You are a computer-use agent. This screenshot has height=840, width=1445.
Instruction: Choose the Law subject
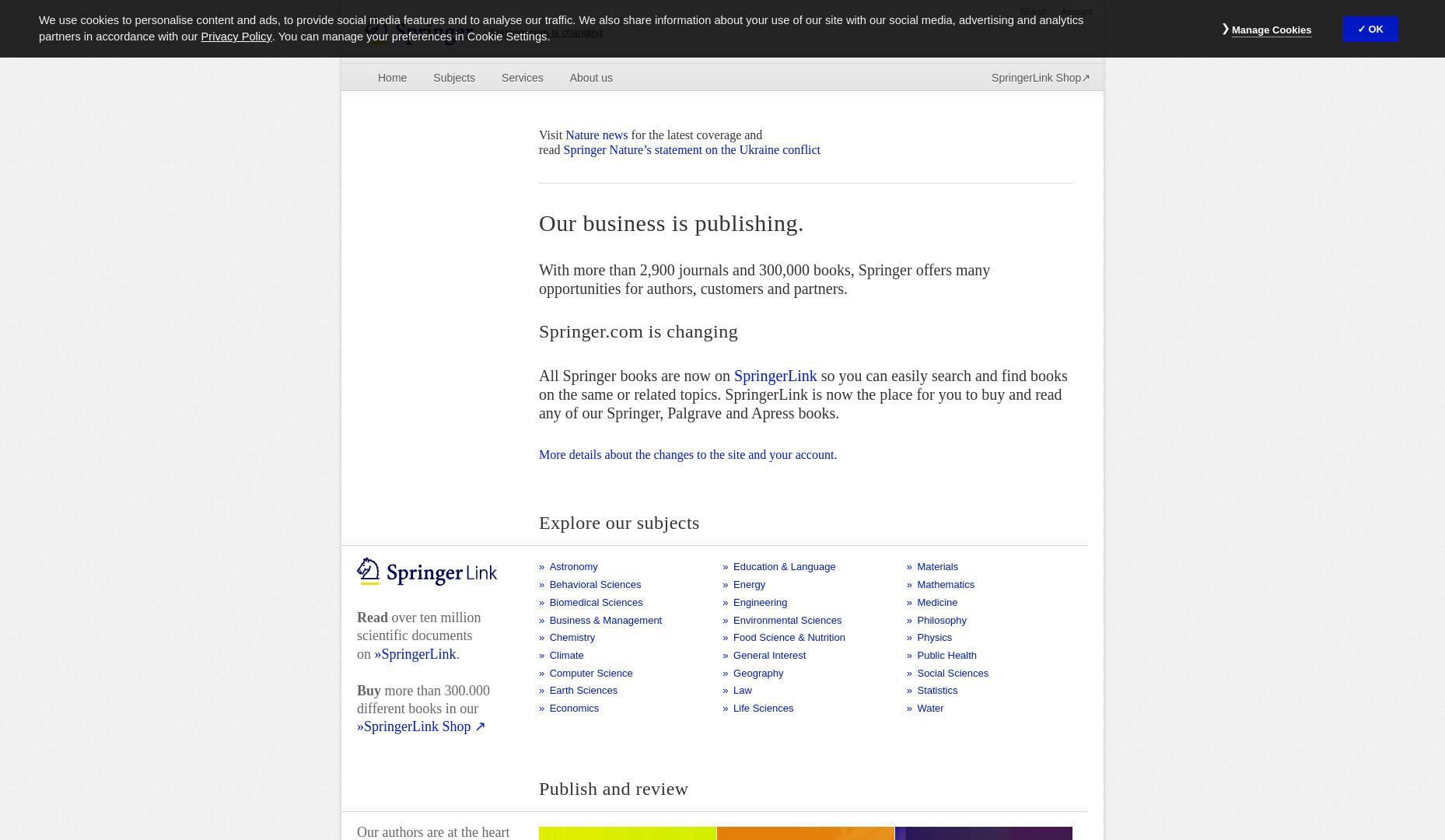(x=742, y=691)
